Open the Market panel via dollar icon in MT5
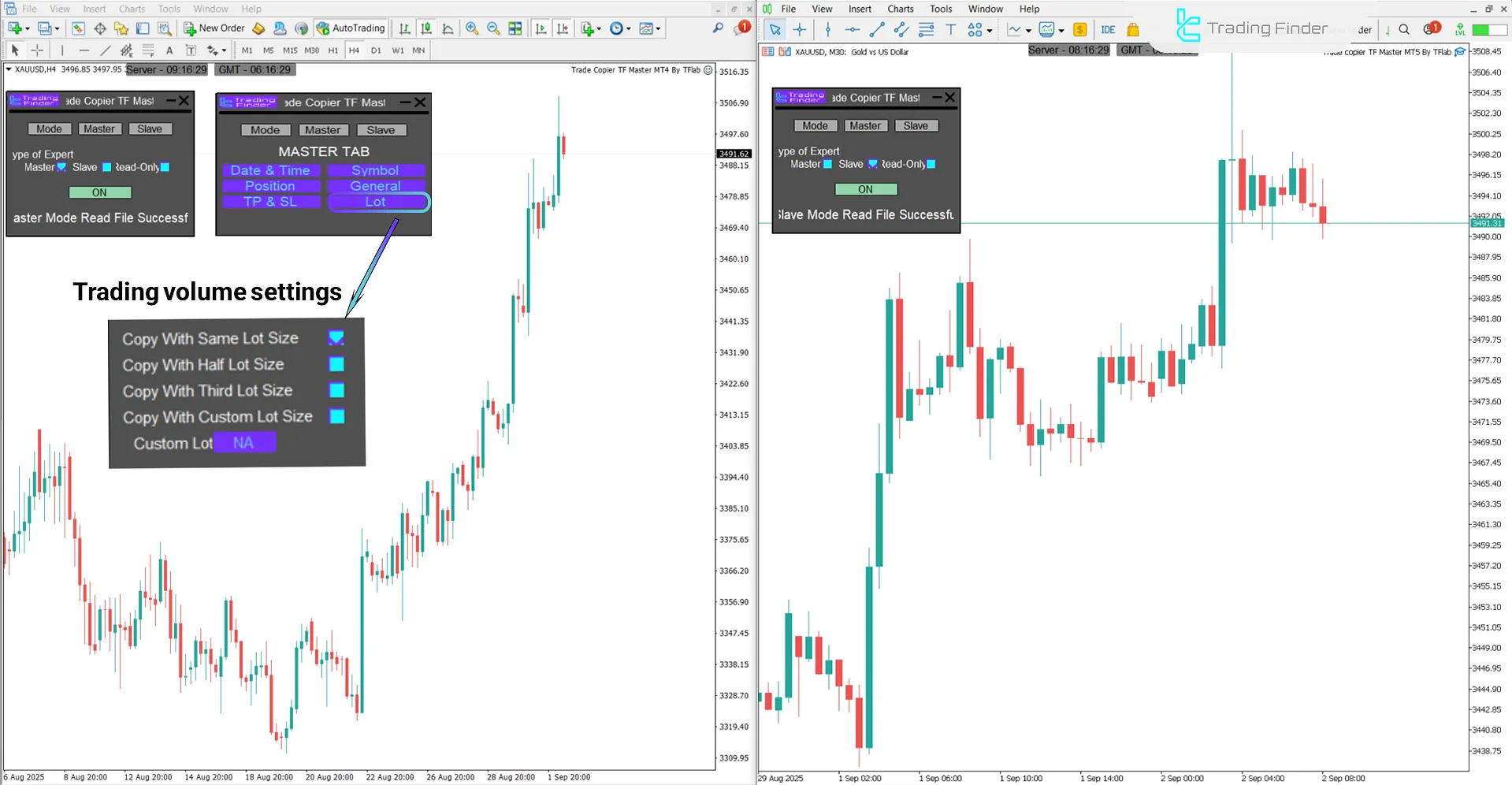This screenshot has width=1512, height=785. (1080, 30)
